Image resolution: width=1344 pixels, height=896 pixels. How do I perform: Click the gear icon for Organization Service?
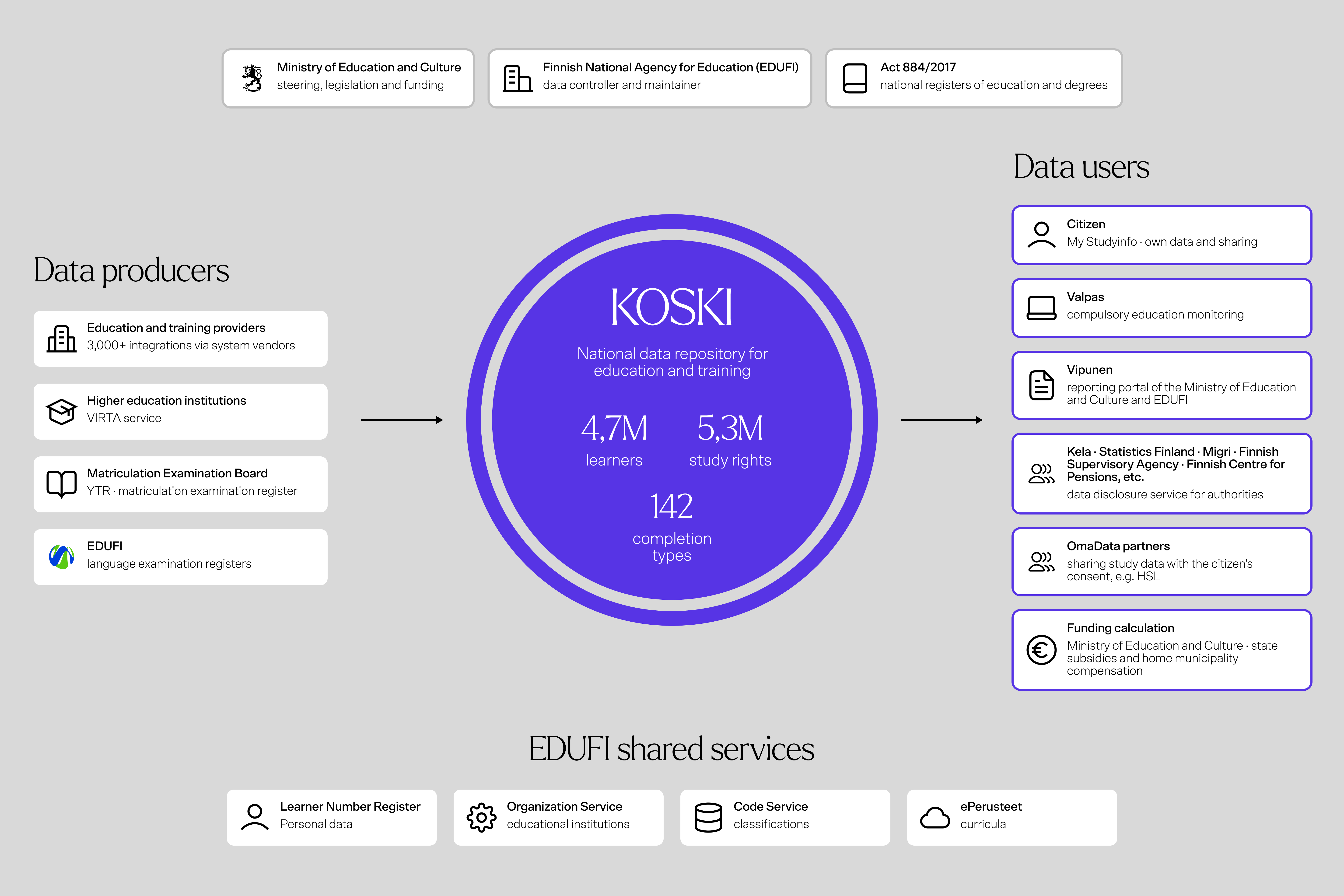coord(482,817)
